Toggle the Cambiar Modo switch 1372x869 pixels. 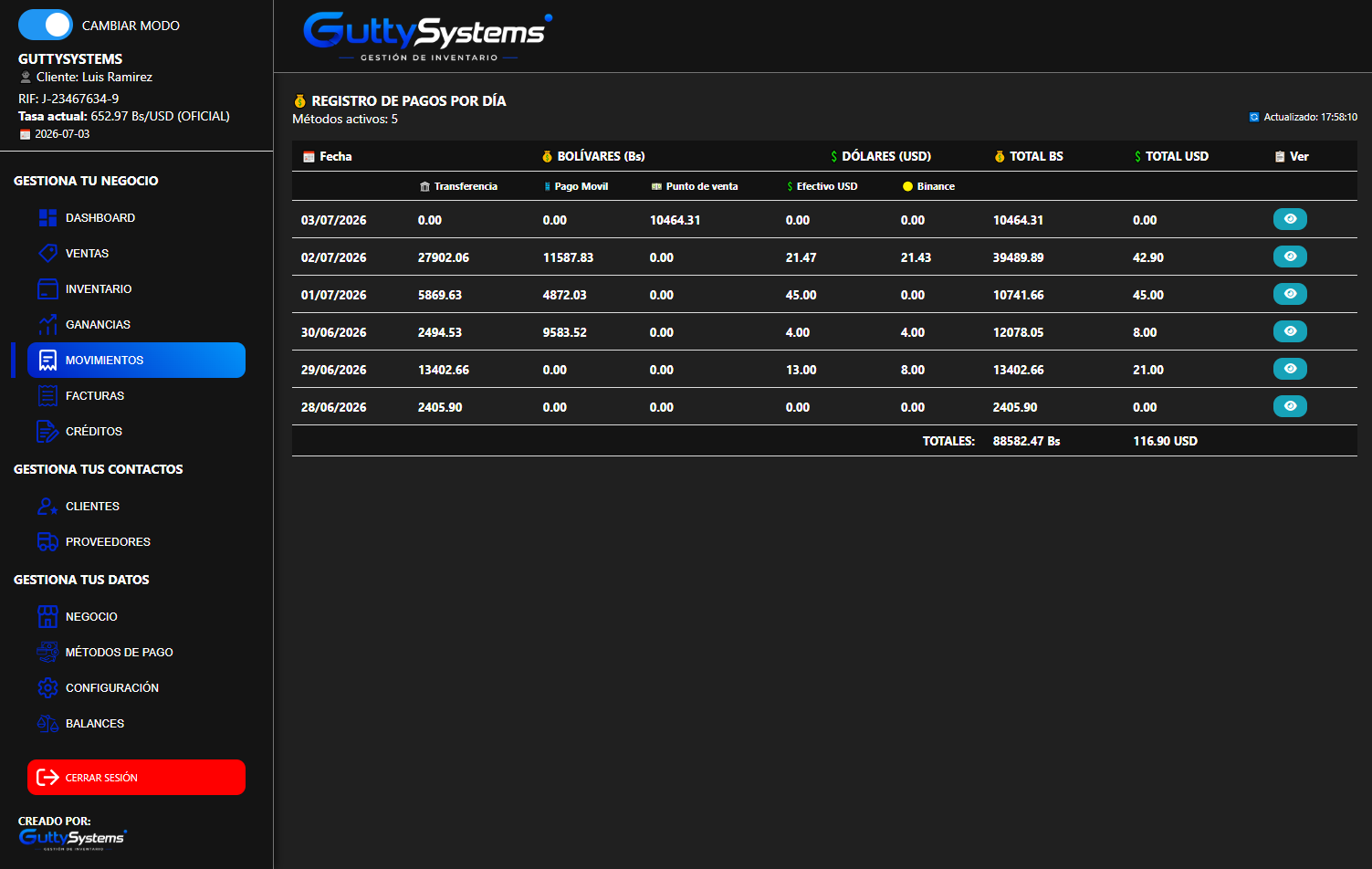[x=46, y=25]
